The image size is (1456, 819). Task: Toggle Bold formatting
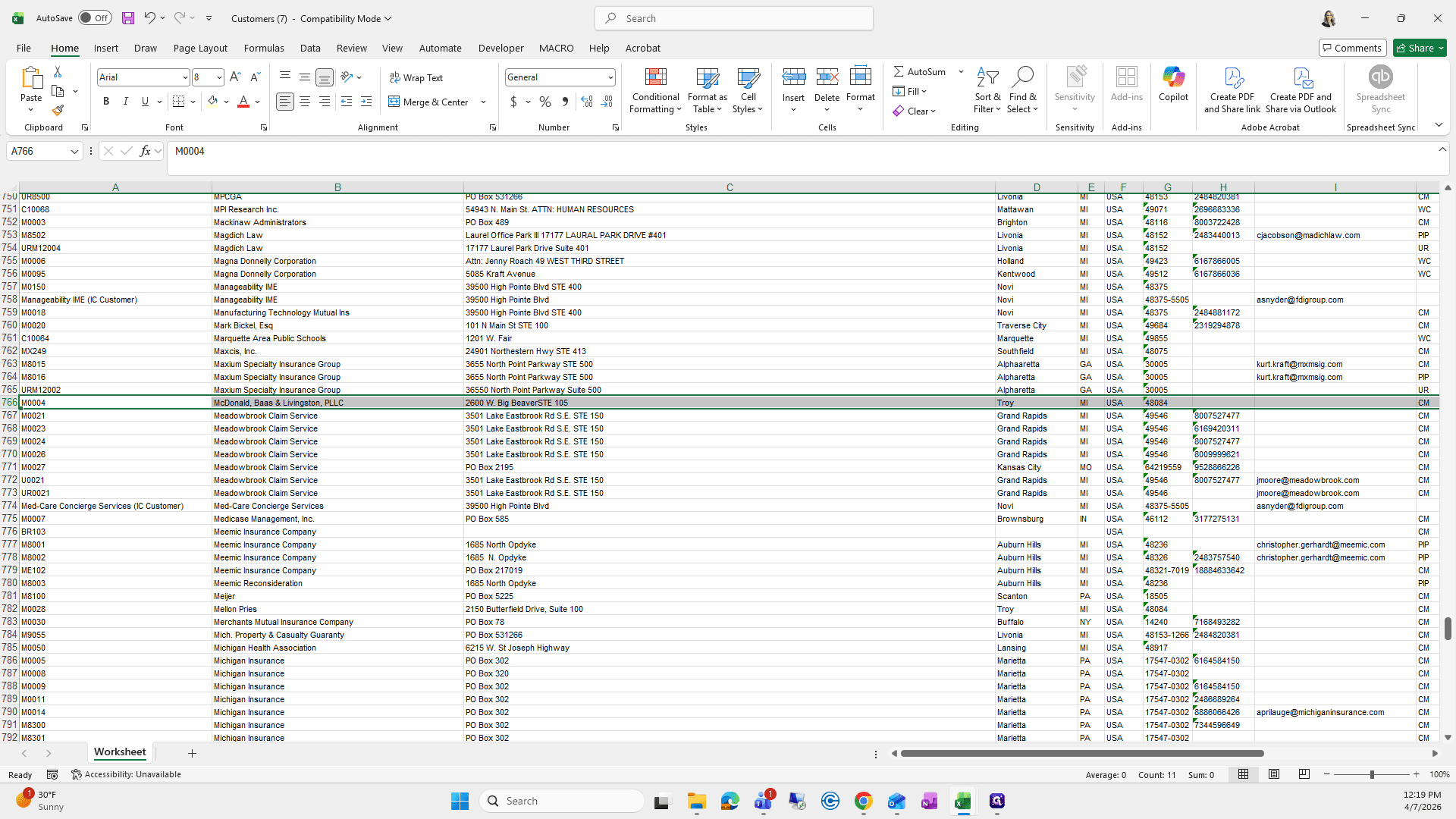tap(106, 102)
